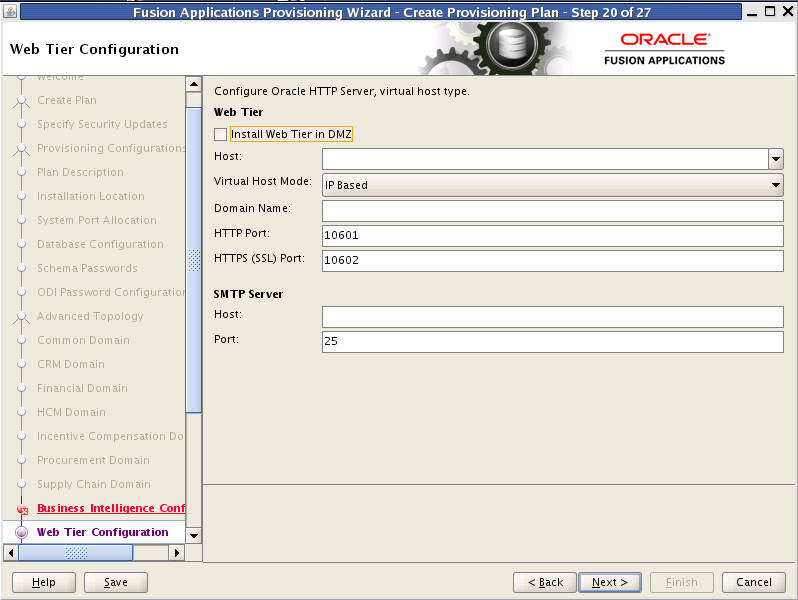Select System Port Allocation step

(97, 220)
